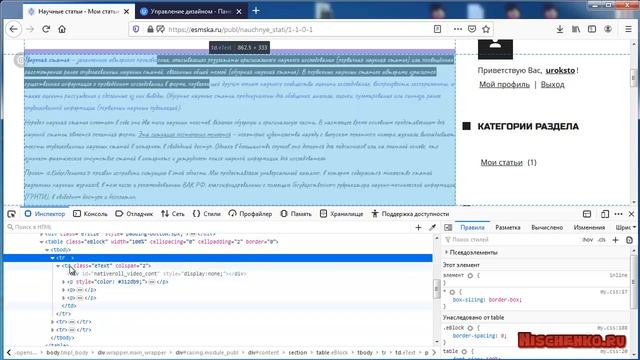Open the sidebar tabs overflow dropdown
The image size is (640, 360).
tap(635, 227)
